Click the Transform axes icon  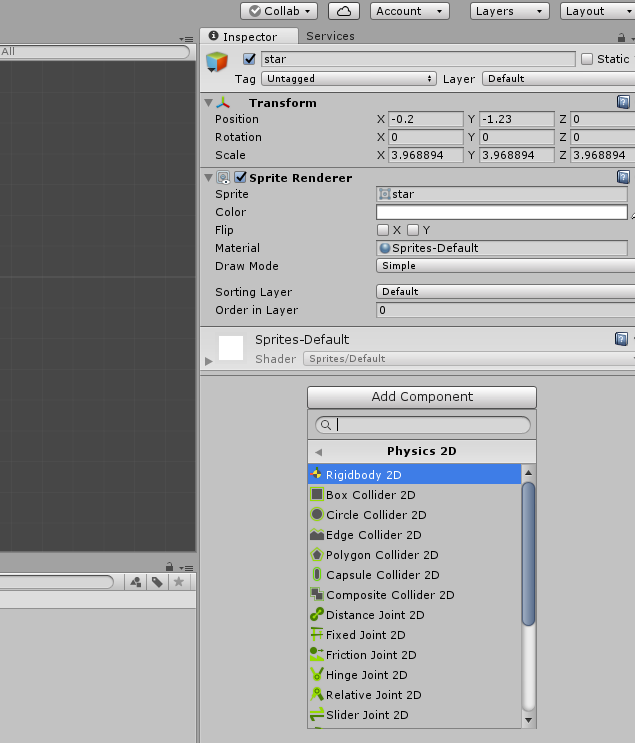tap(223, 102)
